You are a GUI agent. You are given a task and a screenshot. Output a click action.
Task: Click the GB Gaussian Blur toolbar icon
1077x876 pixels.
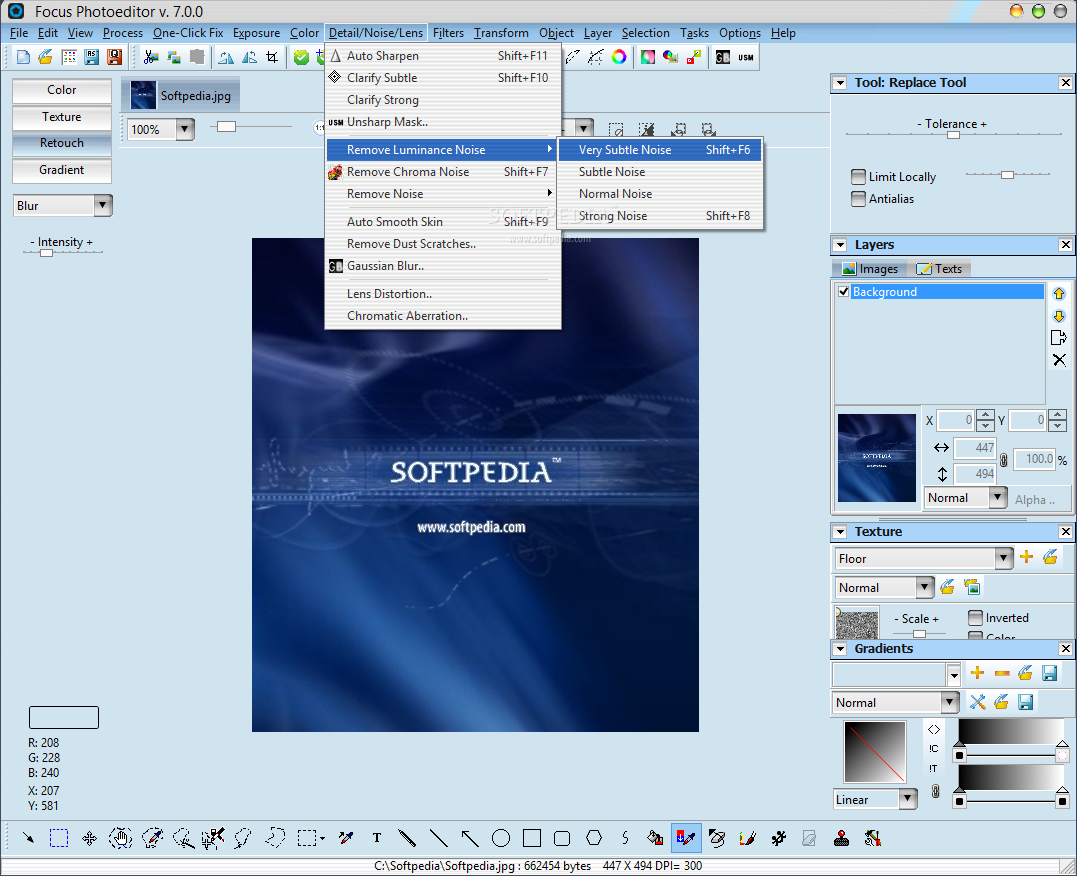(723, 57)
